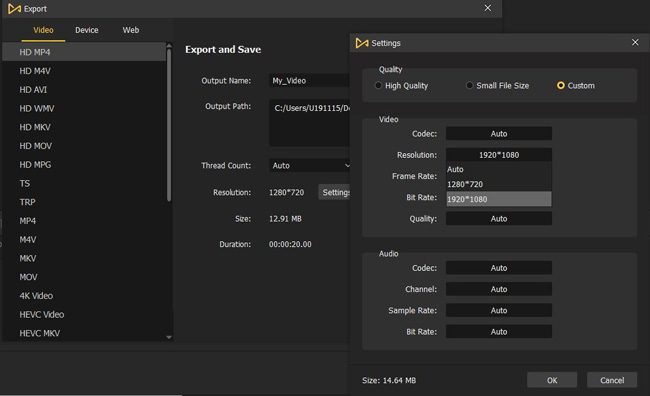Viewport: 650px width, 396px height.
Task: Click the format list scroll-down arrow
Action: click(x=169, y=337)
